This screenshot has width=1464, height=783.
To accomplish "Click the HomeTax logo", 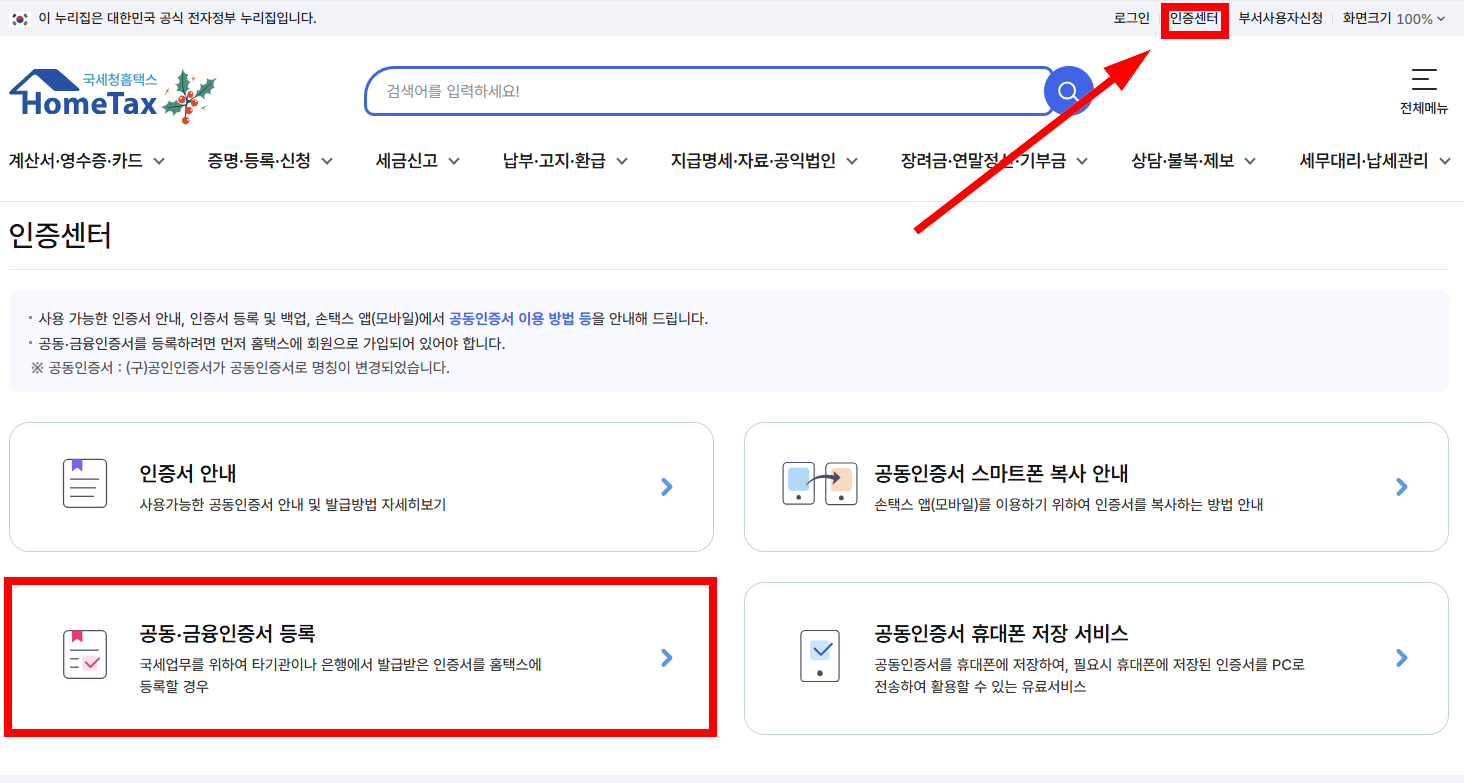I will pyautogui.click(x=85, y=92).
